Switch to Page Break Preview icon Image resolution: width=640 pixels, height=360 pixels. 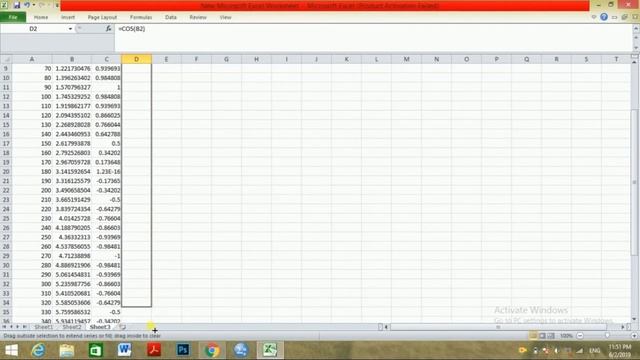click(551, 336)
